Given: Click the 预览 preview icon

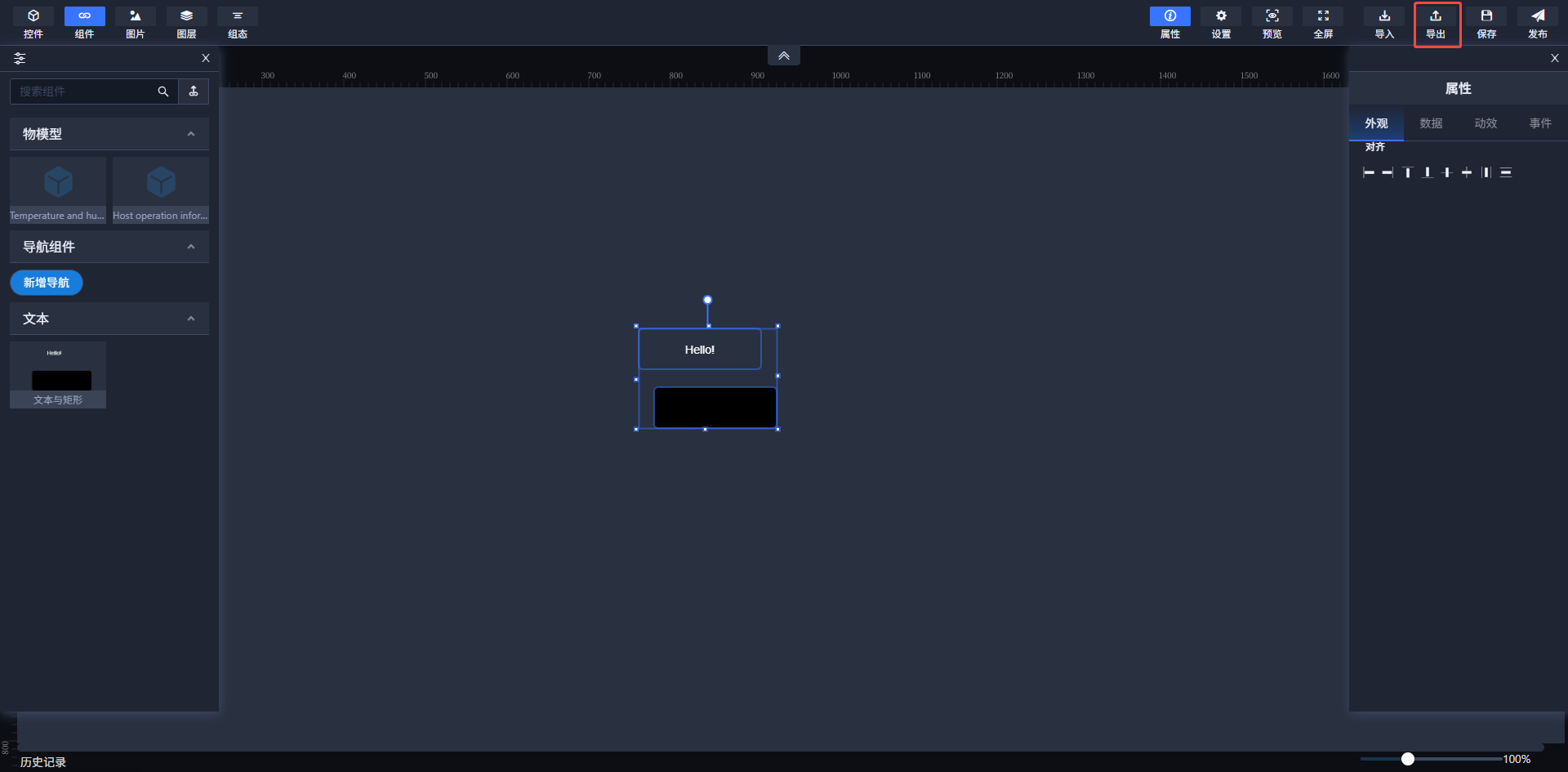Looking at the screenshot, I should 1272,23.
